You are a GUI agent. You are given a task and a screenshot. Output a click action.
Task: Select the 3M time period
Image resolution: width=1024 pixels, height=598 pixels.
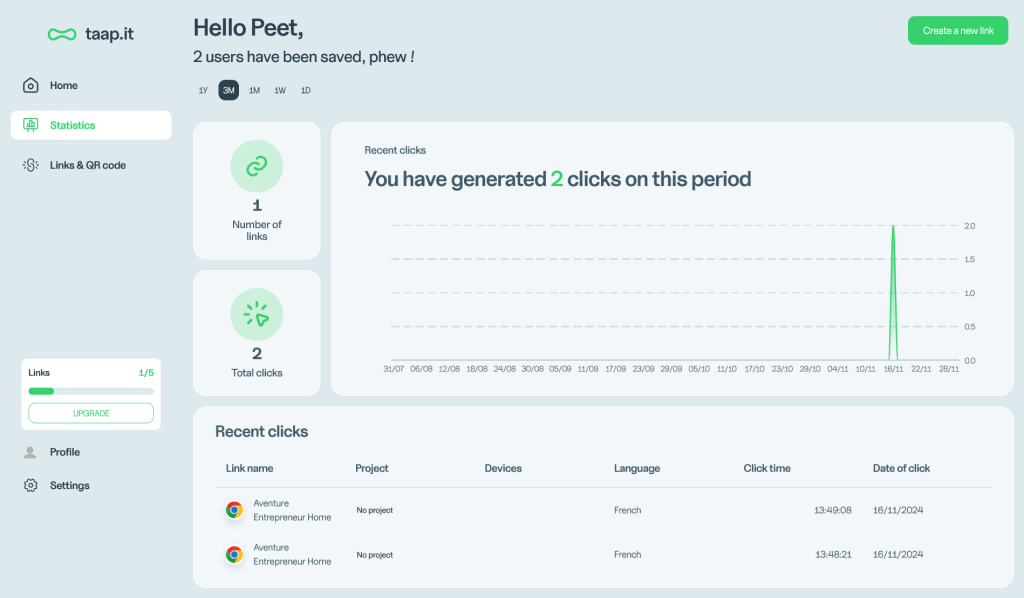(x=229, y=91)
